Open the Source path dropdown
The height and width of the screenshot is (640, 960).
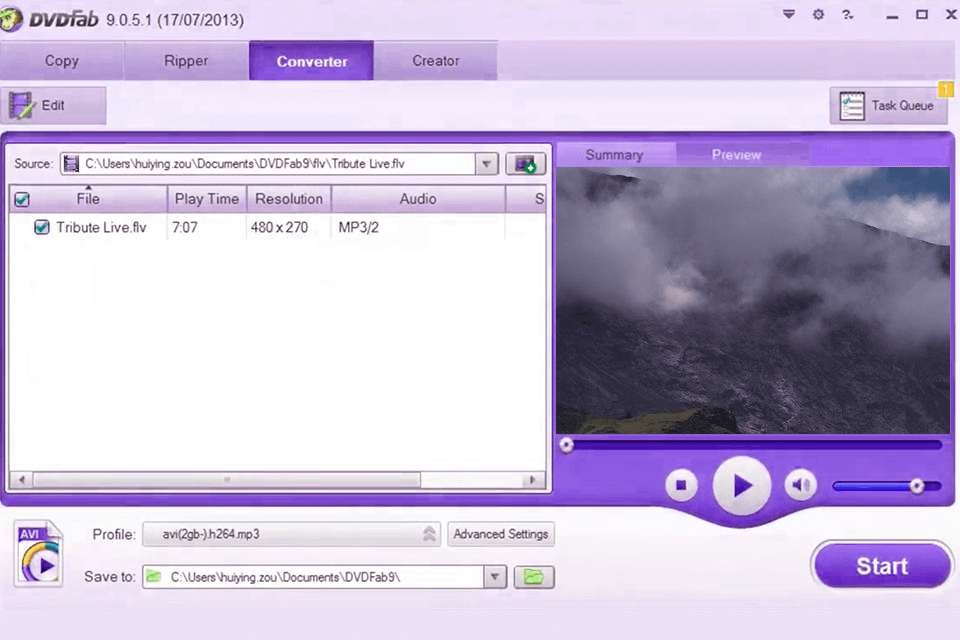(x=487, y=163)
